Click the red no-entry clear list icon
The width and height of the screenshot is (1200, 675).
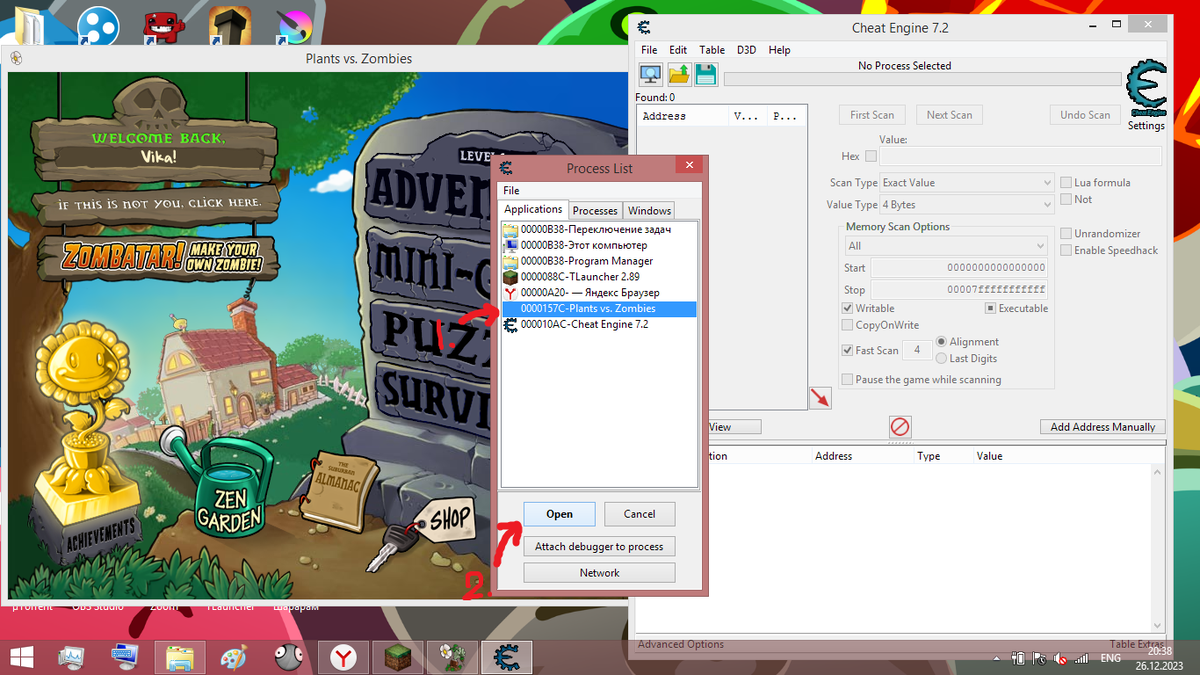pyautogui.click(x=900, y=427)
